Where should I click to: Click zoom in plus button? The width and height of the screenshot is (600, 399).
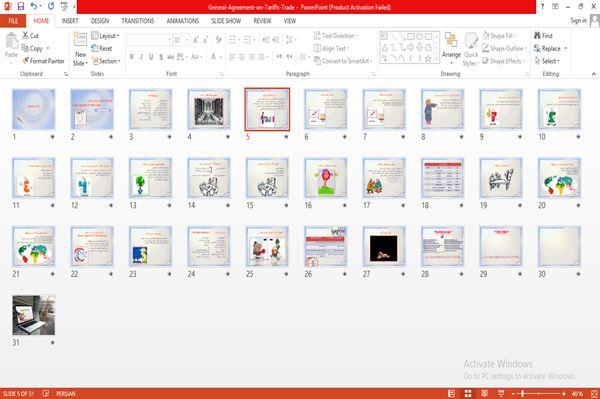[x=564, y=394]
